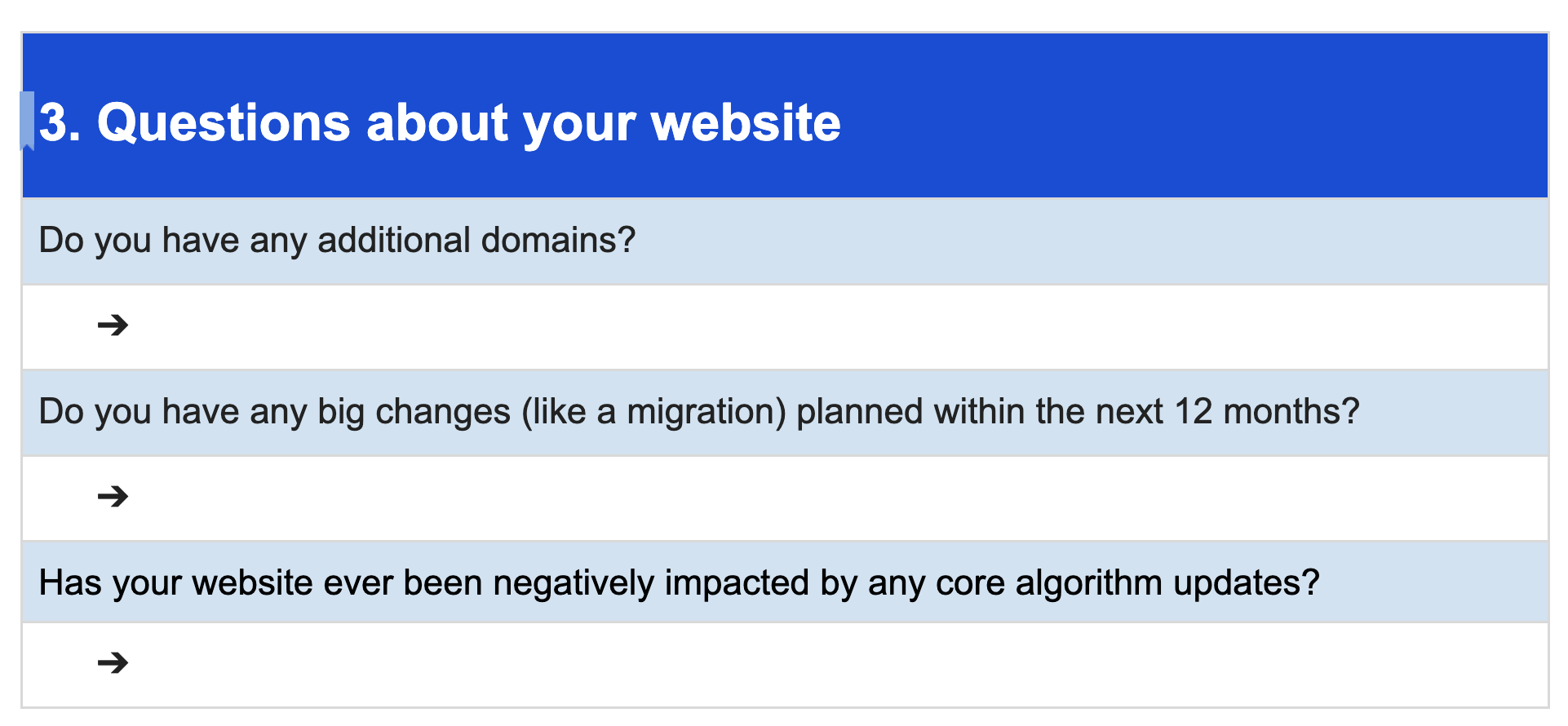The width and height of the screenshot is (1568, 726).
Task: Click the arrow bullet under the migration question
Action: point(113,496)
